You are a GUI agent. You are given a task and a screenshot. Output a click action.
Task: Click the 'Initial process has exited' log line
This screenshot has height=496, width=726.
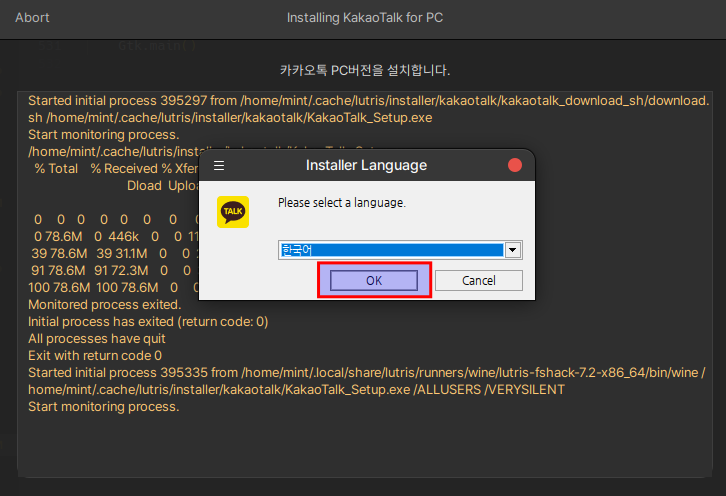coord(148,321)
